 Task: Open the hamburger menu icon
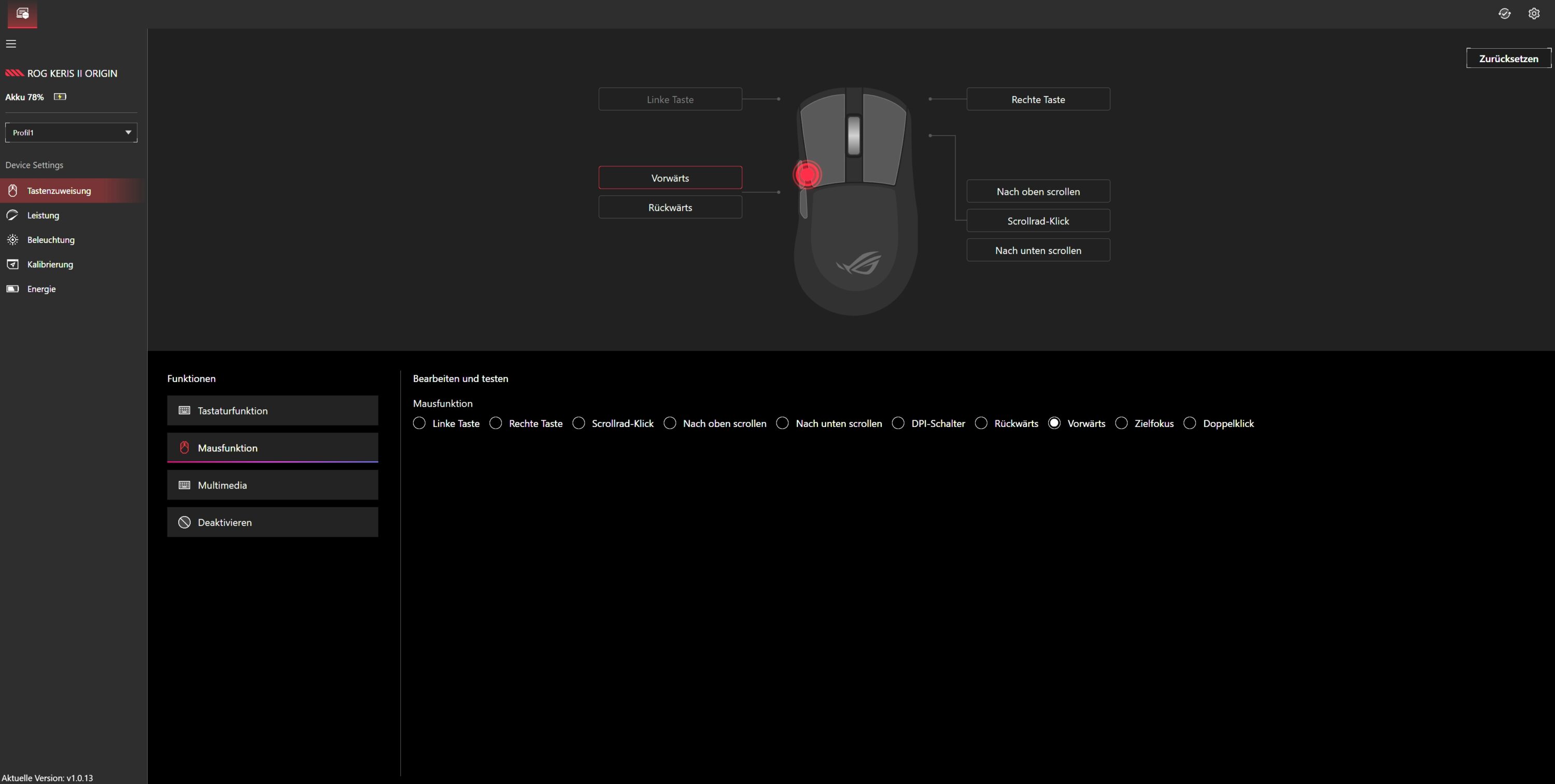11,44
